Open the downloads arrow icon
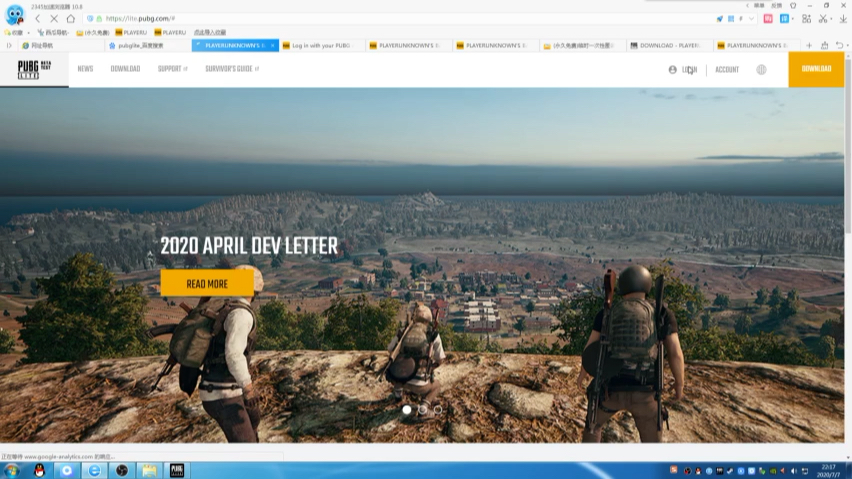Viewport: 852px width, 479px height. point(843,18)
